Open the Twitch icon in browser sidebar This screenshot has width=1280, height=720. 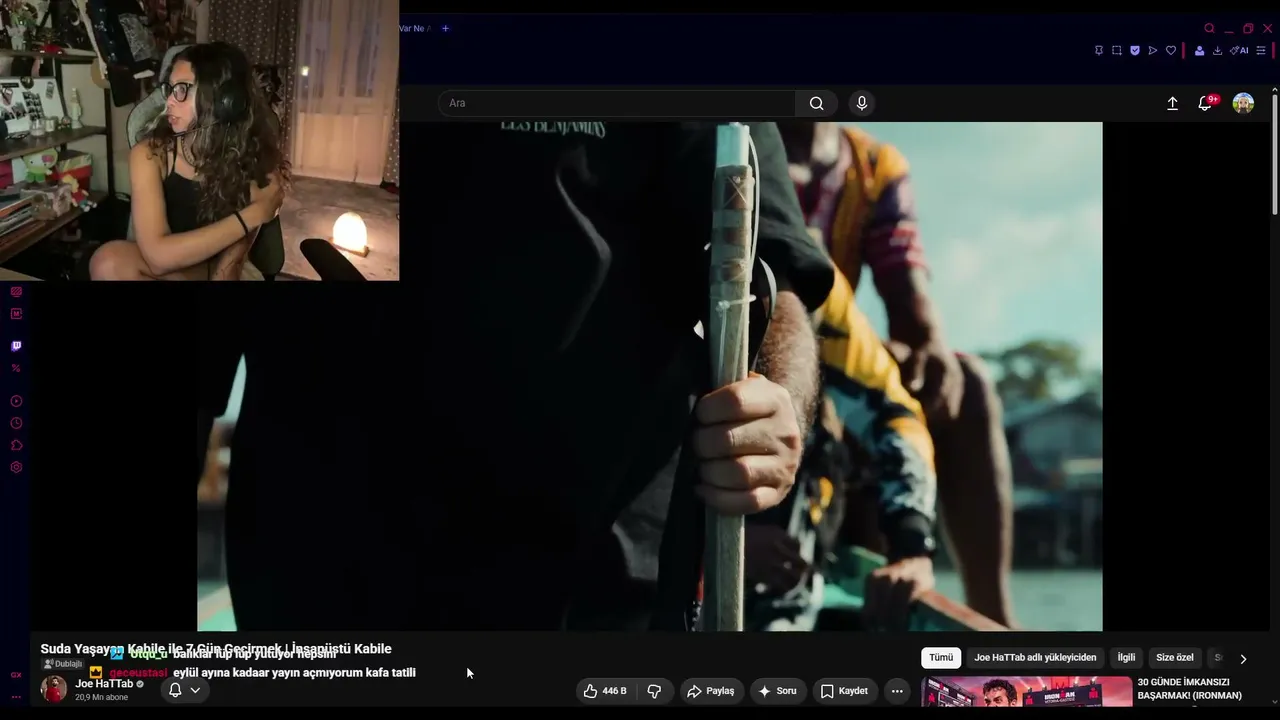point(16,346)
